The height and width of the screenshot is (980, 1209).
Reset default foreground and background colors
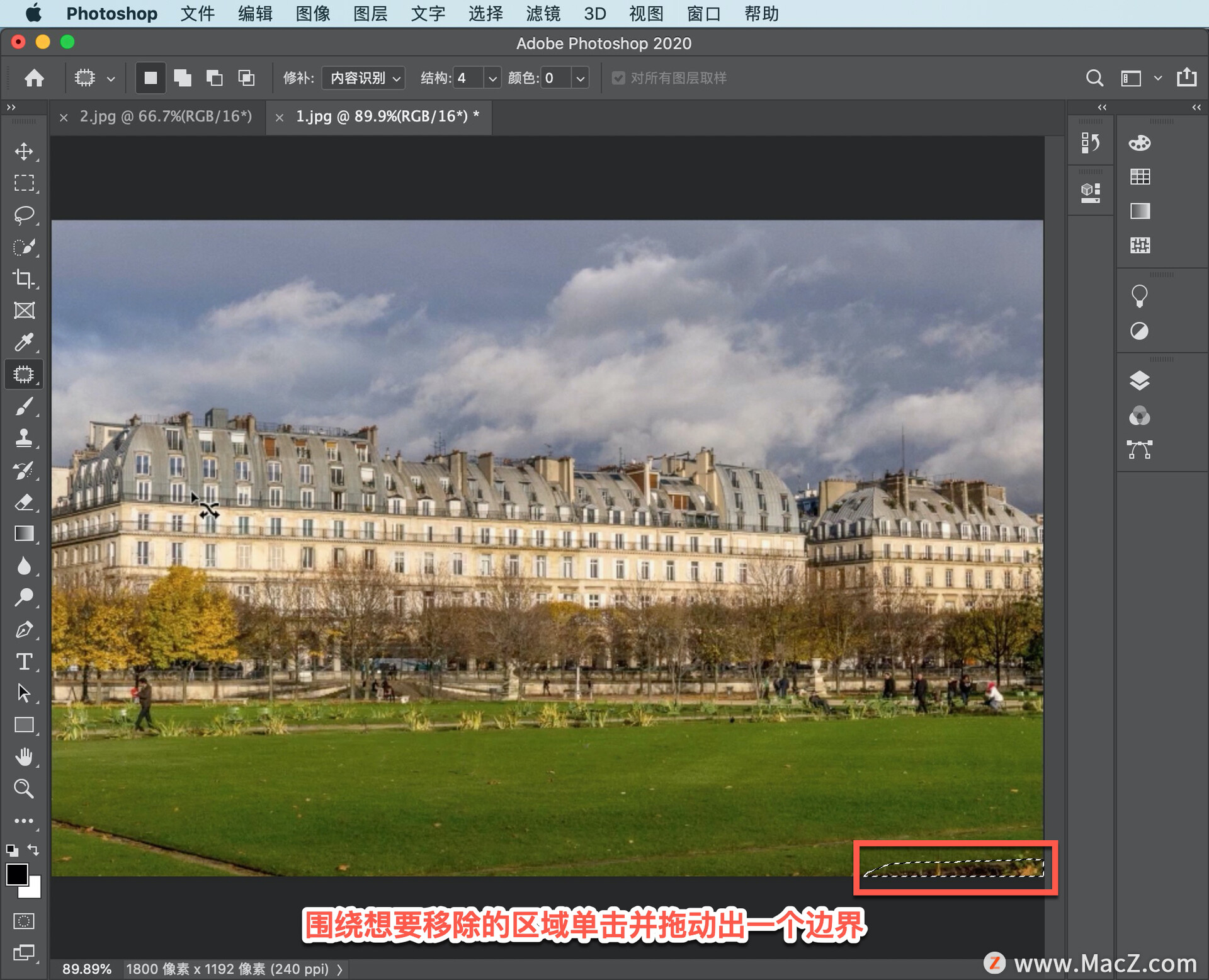click(x=12, y=850)
